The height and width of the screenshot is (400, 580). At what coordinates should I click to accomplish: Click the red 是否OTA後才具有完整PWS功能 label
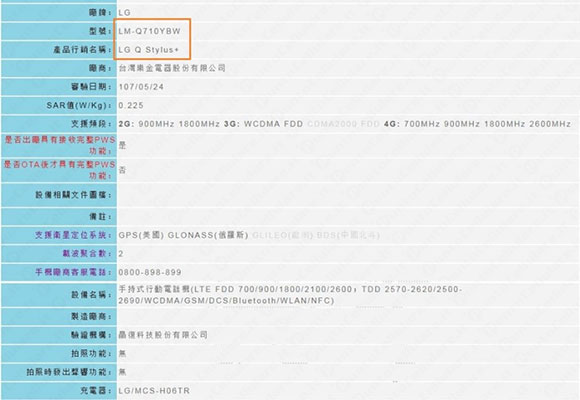coord(60,170)
